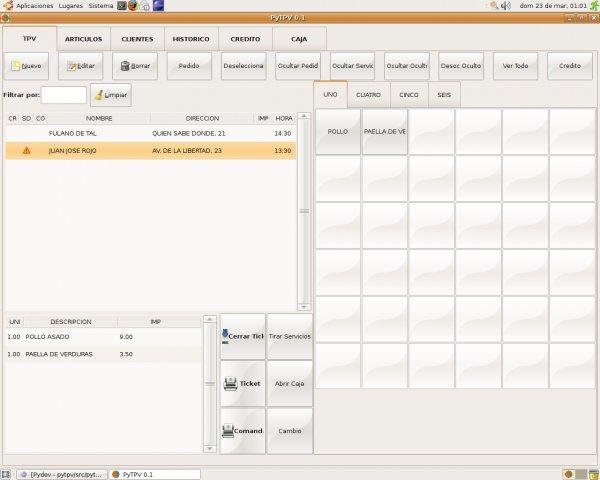Click the Filtrar por text field
This screenshot has height=480, width=600.
pos(64,95)
